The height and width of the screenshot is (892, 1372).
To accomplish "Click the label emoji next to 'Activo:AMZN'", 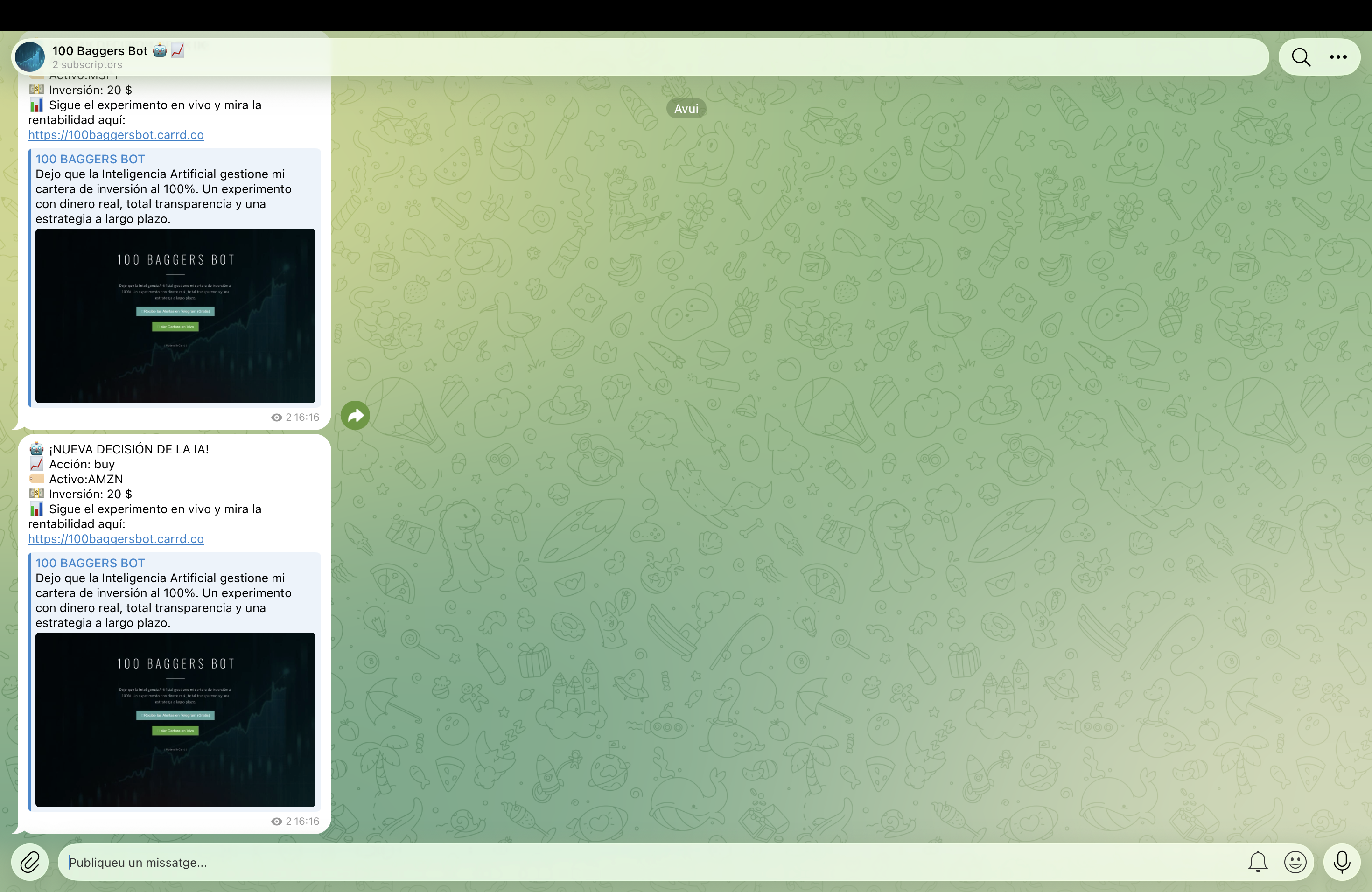I will click(x=36, y=479).
